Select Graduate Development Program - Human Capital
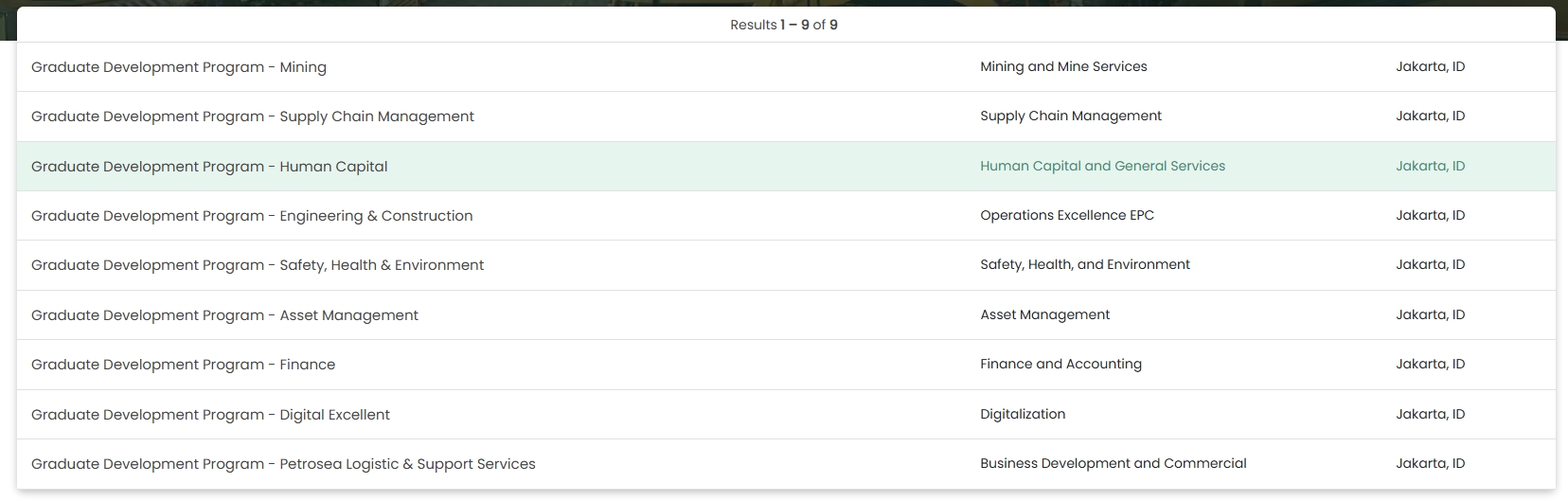Screen dimensions: 1568x501 click(x=209, y=167)
